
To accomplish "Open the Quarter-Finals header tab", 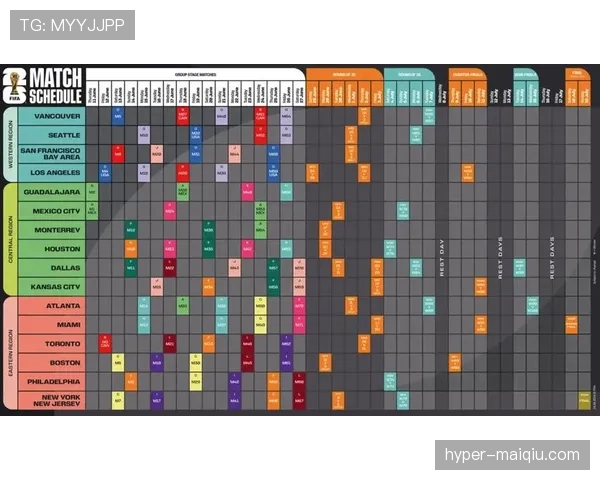I will pyautogui.click(x=468, y=74).
